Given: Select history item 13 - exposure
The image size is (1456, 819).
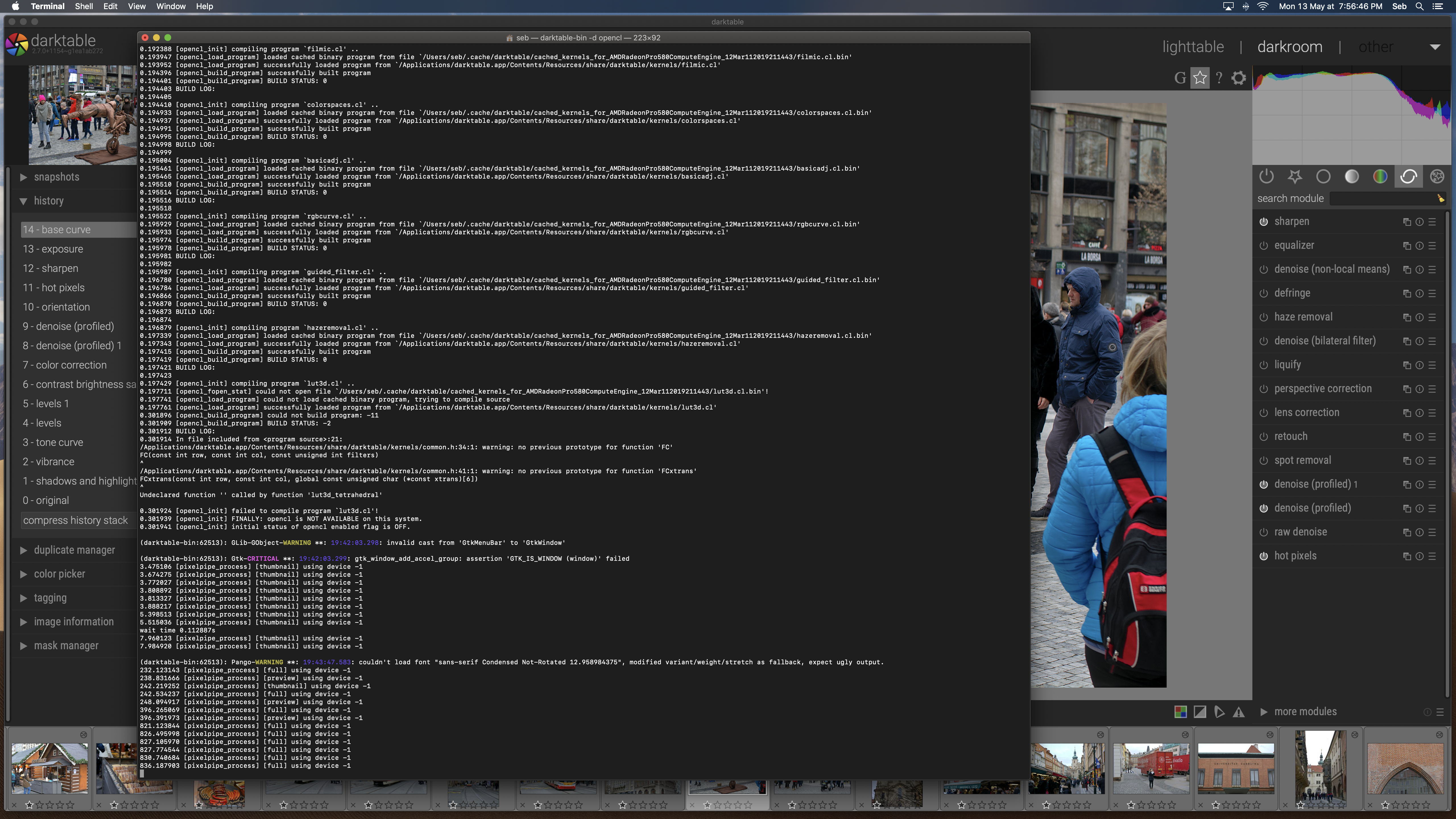Looking at the screenshot, I should pyautogui.click(x=53, y=249).
